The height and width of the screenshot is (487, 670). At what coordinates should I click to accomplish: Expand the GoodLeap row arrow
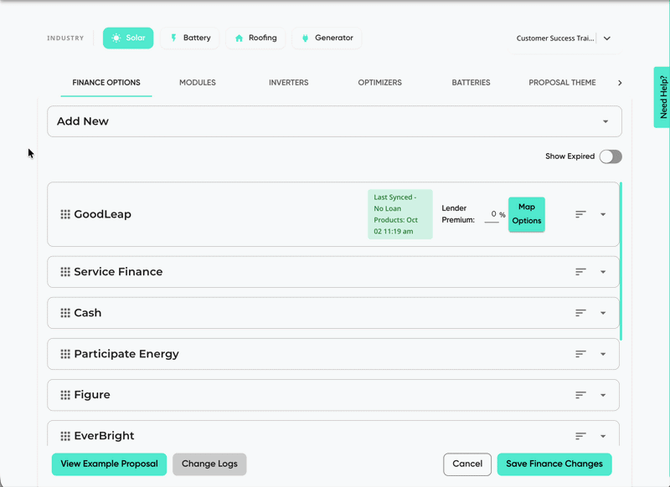point(603,214)
